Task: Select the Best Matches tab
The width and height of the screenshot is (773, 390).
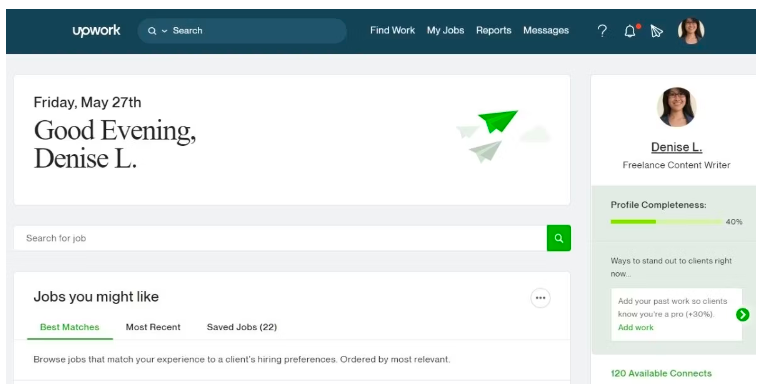Action: click(x=70, y=327)
